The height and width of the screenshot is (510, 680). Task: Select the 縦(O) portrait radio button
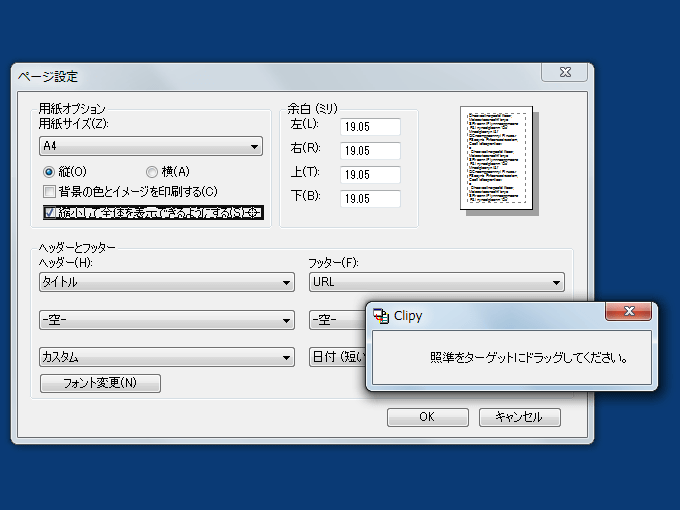click(49, 172)
